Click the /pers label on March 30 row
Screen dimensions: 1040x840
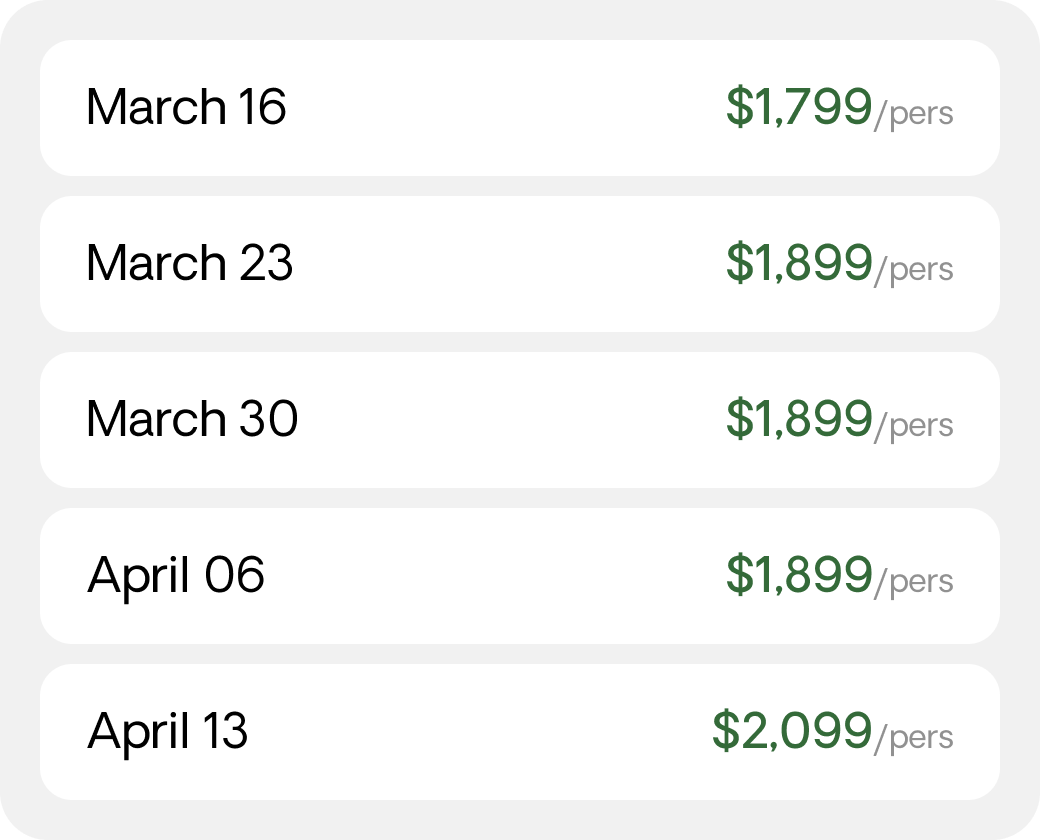(x=913, y=426)
